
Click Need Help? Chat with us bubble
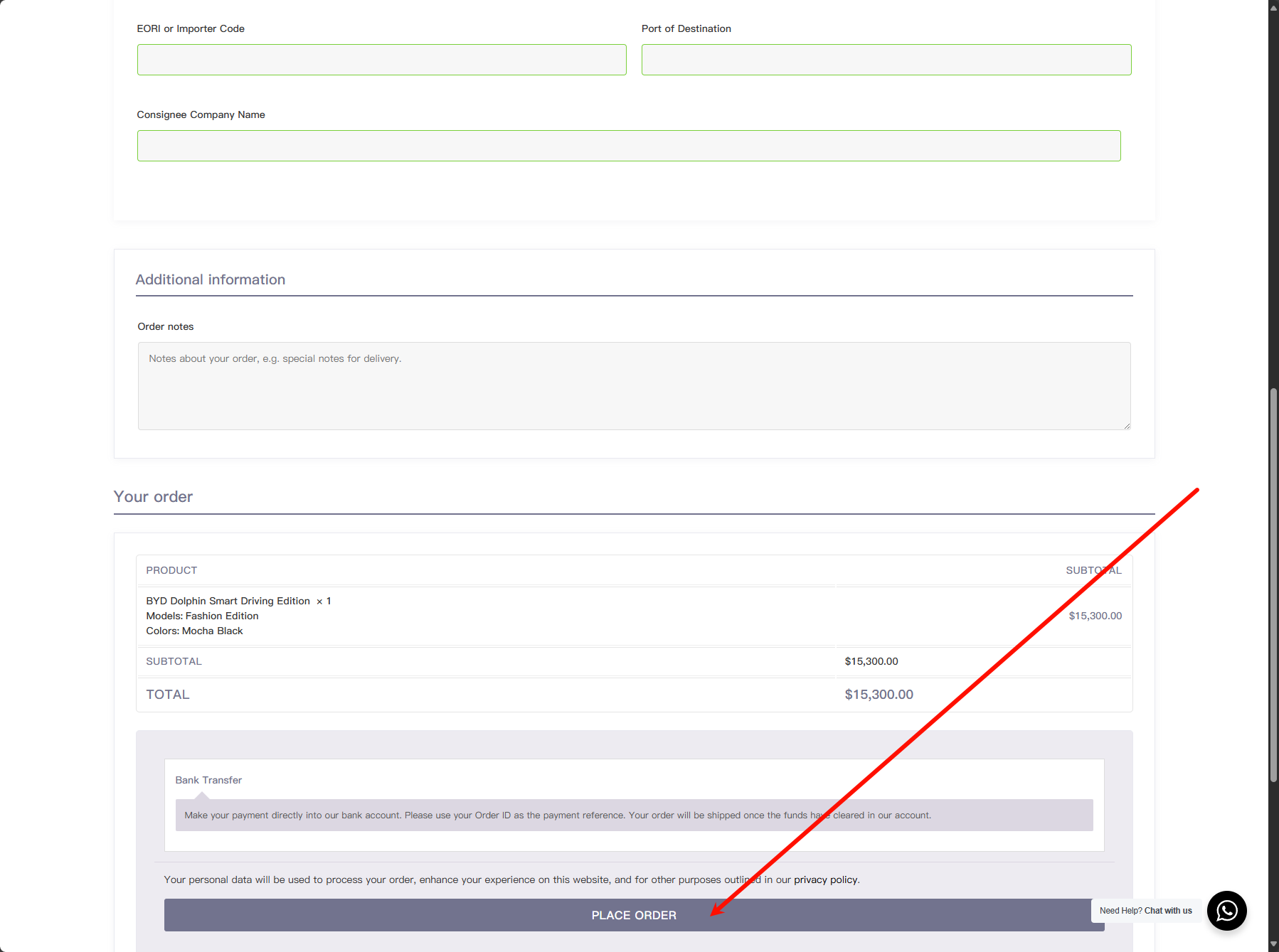click(1145, 911)
